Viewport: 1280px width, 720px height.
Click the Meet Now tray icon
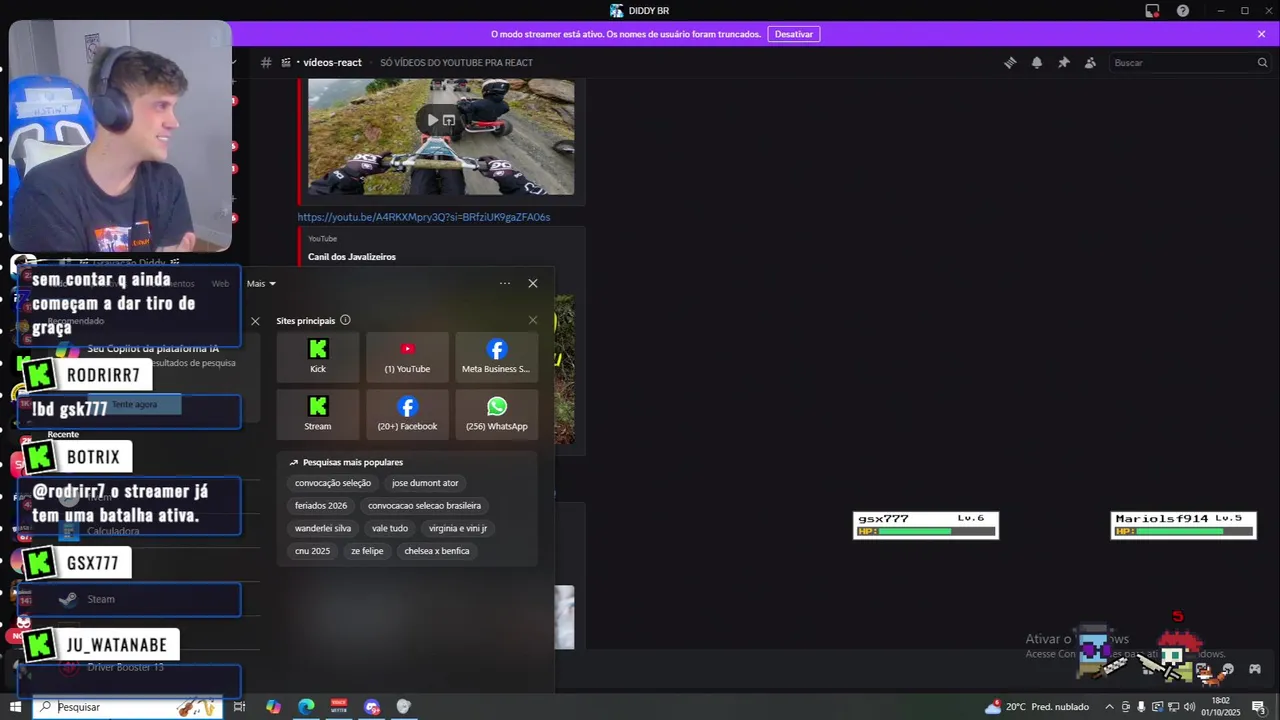click(x=1126, y=707)
